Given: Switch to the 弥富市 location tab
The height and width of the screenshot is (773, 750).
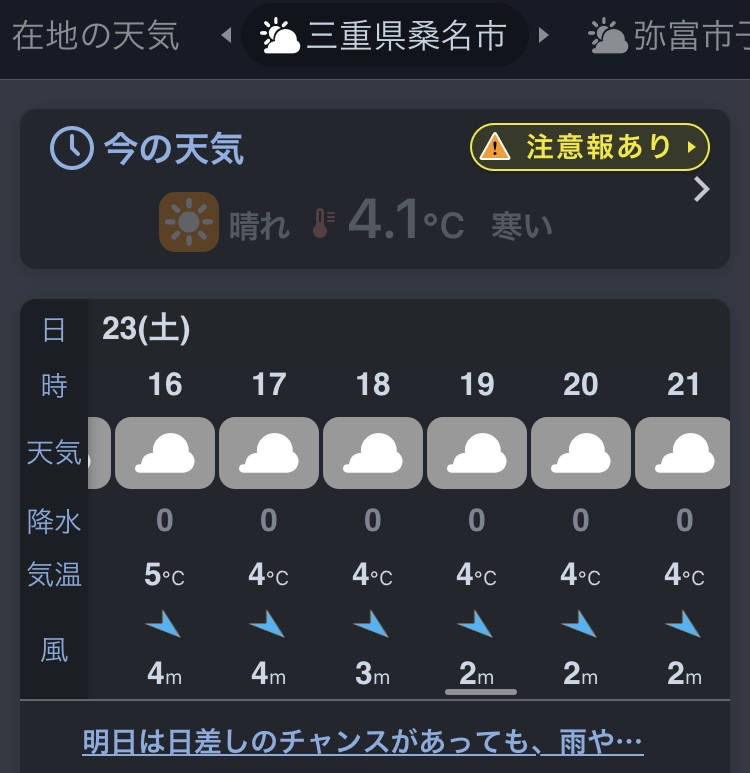Looking at the screenshot, I should (669, 35).
